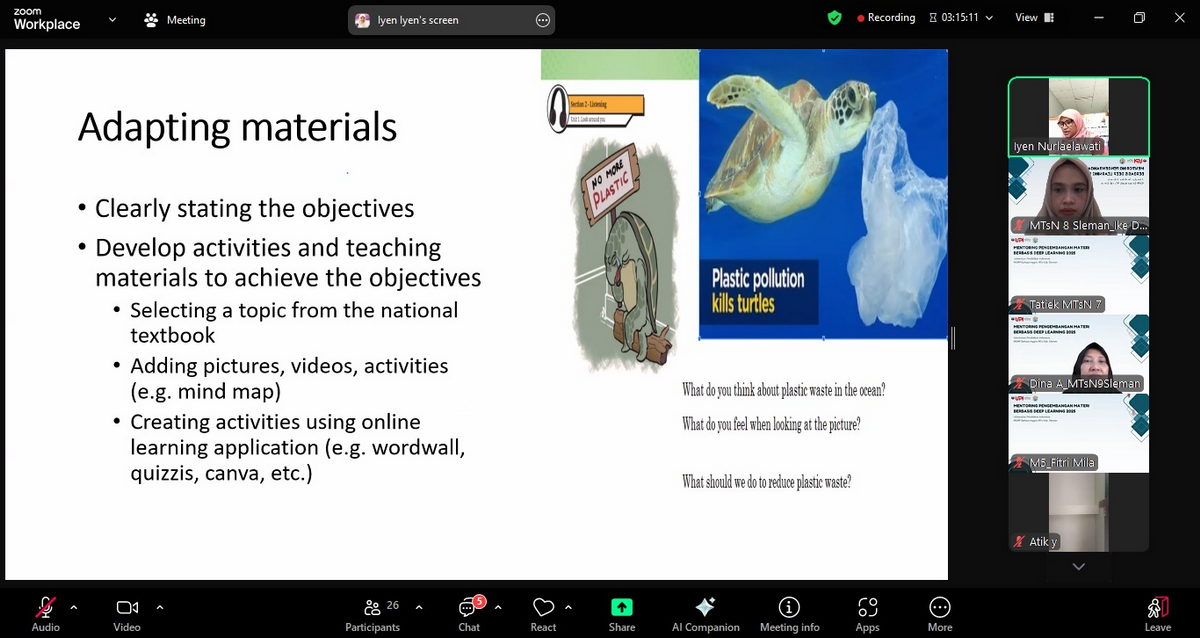Open options for Iyen Iyen's screen
This screenshot has width=1200, height=638.
click(543, 20)
